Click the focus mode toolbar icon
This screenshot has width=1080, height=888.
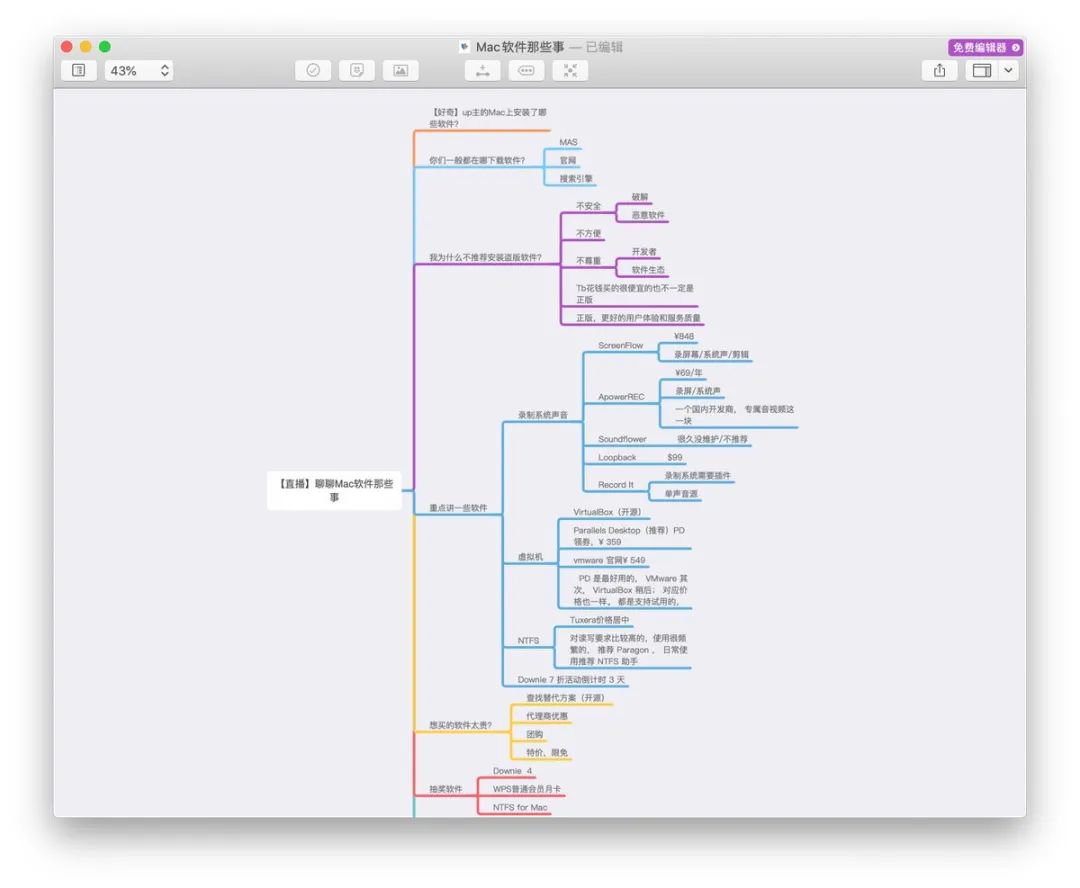[x=570, y=70]
